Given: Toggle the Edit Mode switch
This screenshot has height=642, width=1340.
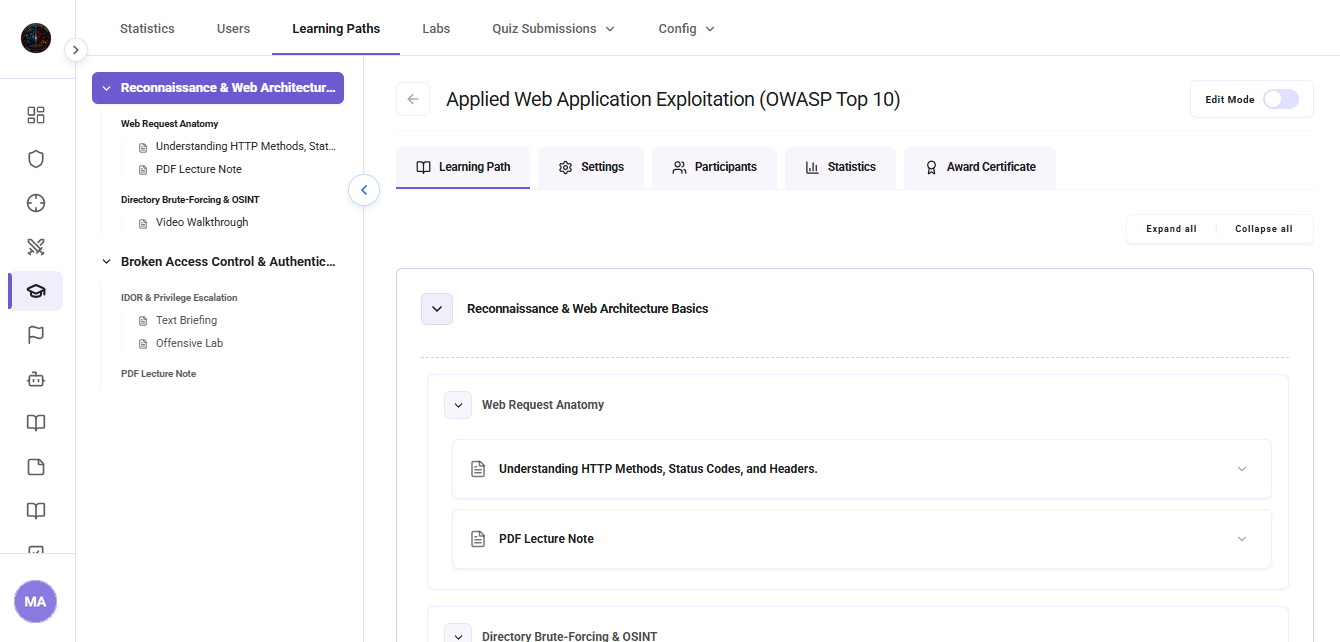Looking at the screenshot, I should (x=1281, y=99).
